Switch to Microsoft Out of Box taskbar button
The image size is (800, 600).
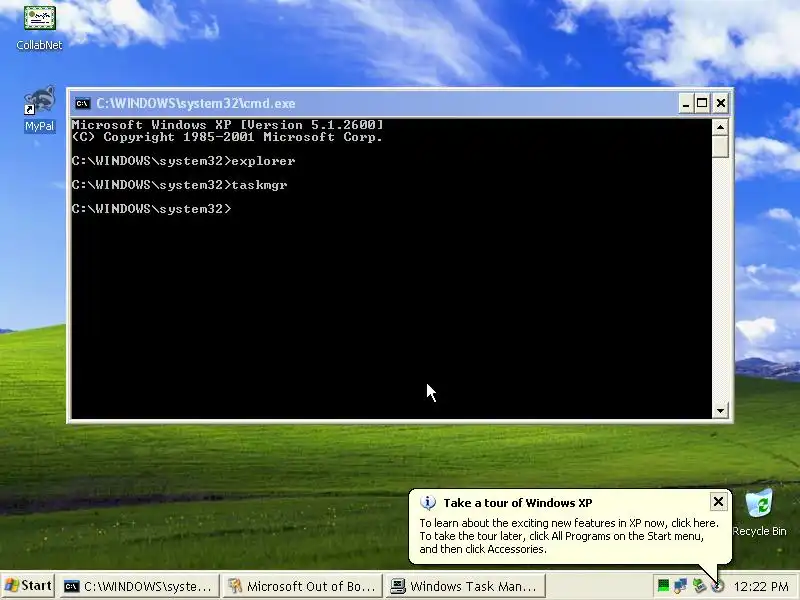pyautogui.click(x=302, y=586)
